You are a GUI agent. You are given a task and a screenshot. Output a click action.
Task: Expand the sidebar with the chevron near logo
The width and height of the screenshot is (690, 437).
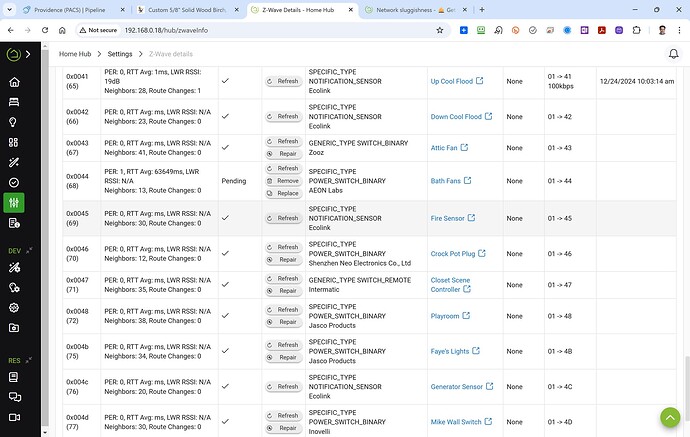pyautogui.click(x=28, y=54)
